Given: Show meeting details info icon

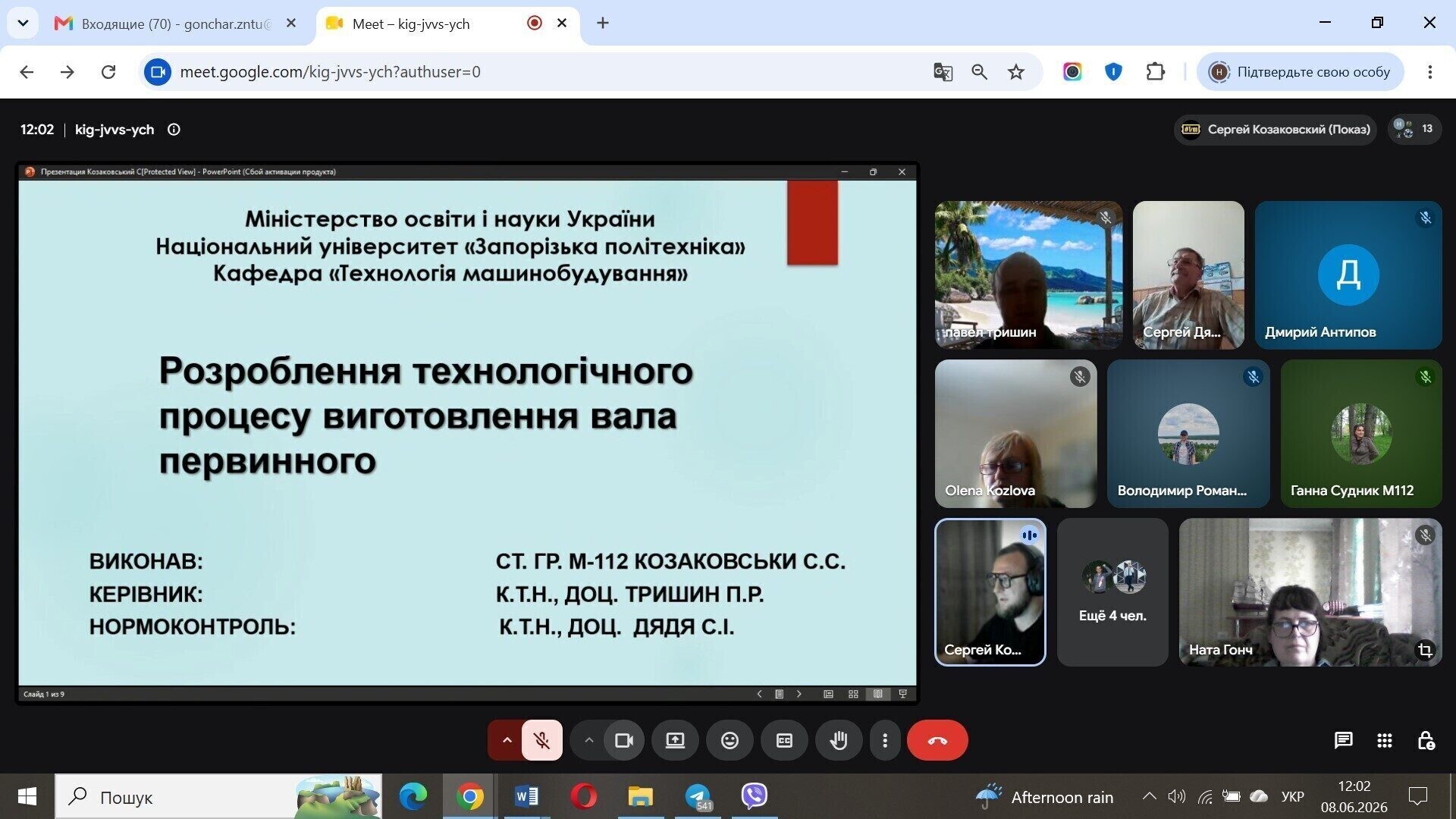Looking at the screenshot, I should coord(174,130).
